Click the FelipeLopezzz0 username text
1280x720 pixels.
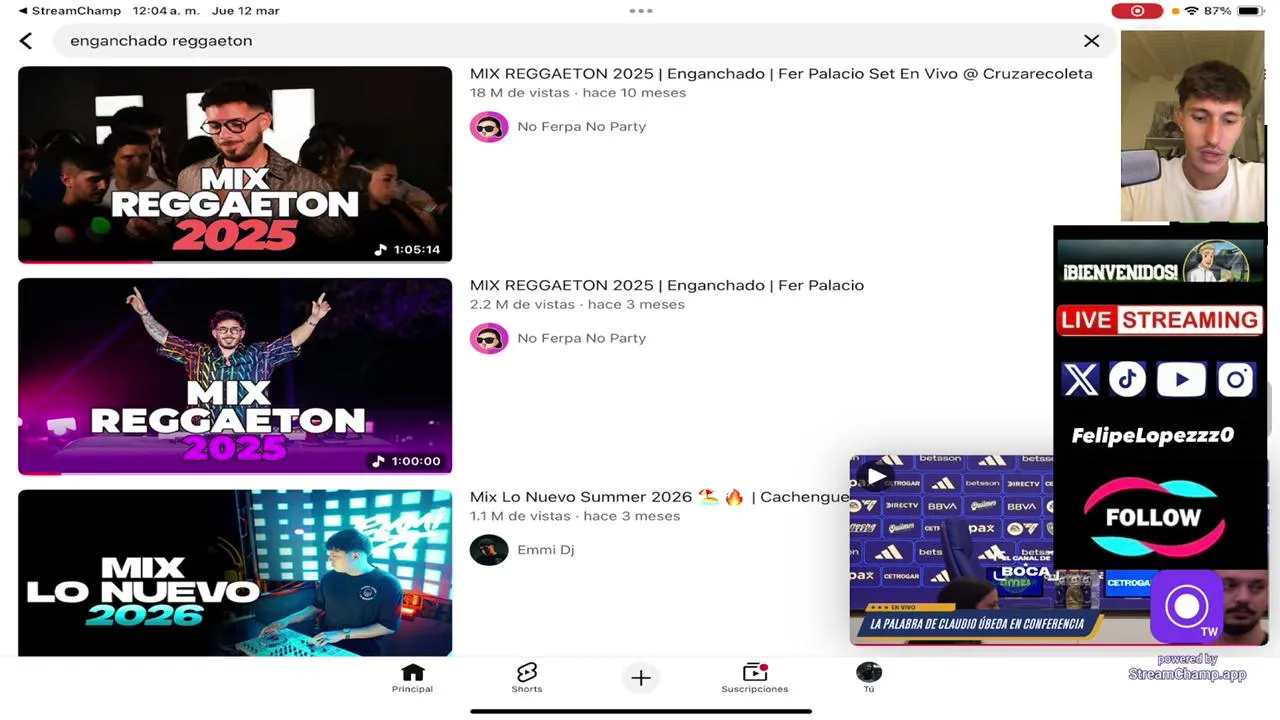[1153, 435]
